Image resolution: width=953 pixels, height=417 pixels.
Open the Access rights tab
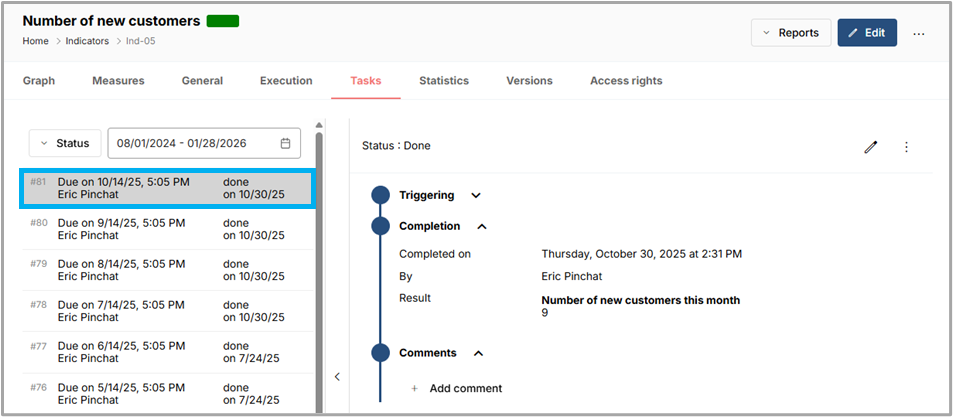coord(626,81)
